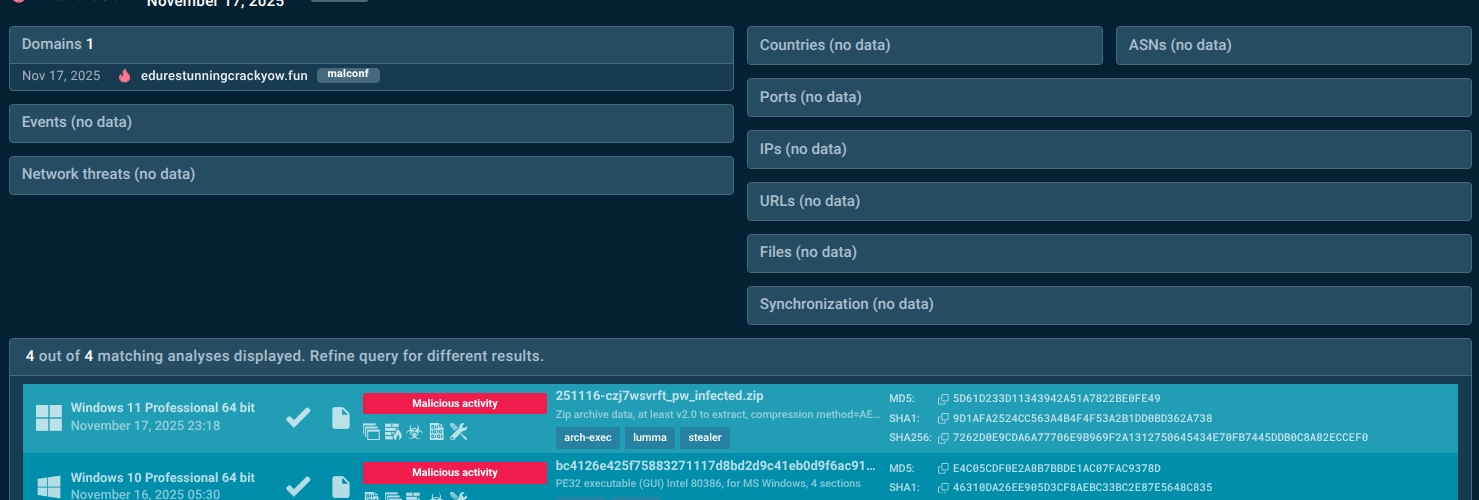Open the edurestunningcrackyow.fun domain entry
This screenshot has height=500, width=1479.
pos(224,76)
